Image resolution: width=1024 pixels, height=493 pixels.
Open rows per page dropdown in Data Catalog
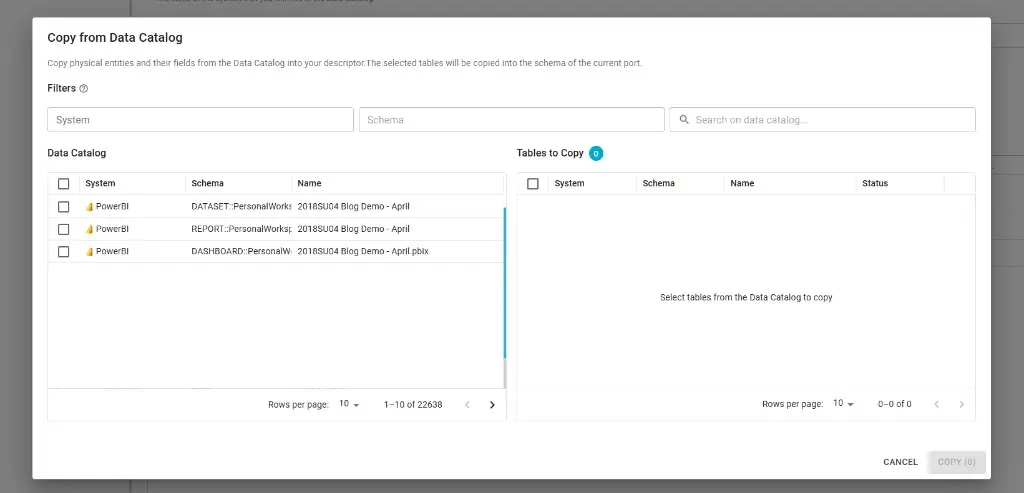pos(349,405)
